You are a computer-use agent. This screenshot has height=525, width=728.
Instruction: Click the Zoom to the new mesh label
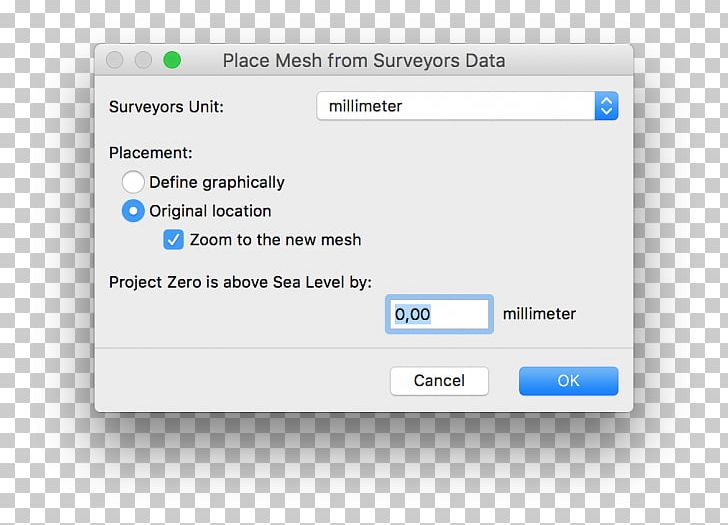pyautogui.click(x=275, y=240)
